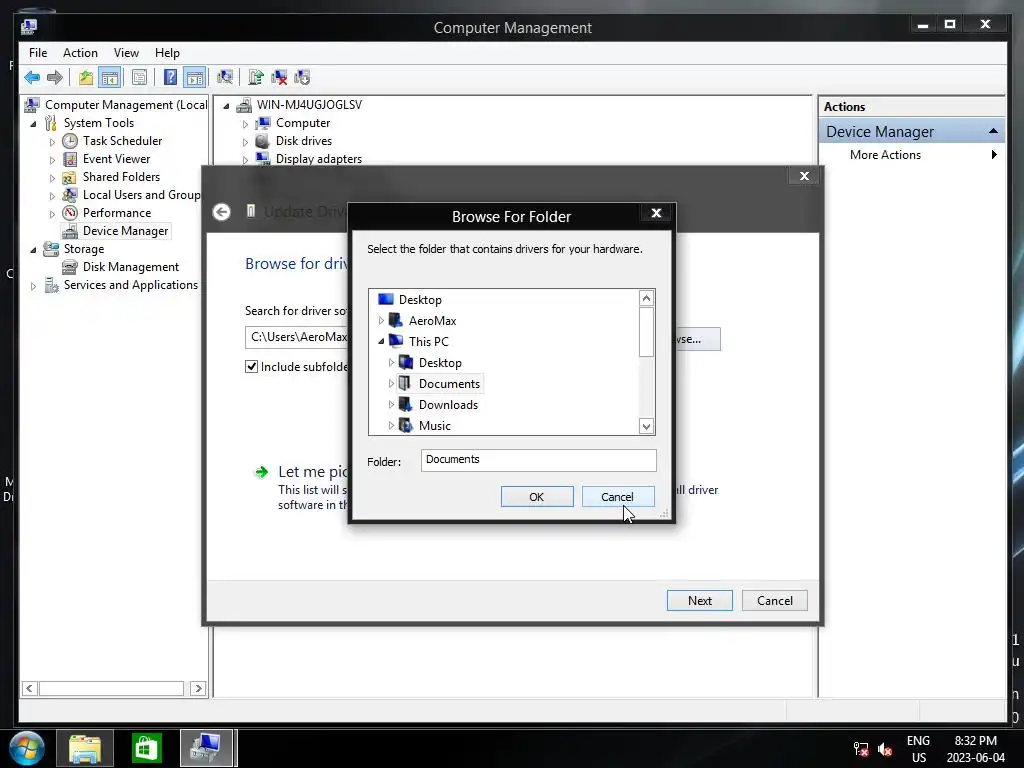Screen dimensions: 1024x768
Task: Toggle the Include subfolders checkbox
Action: point(251,366)
